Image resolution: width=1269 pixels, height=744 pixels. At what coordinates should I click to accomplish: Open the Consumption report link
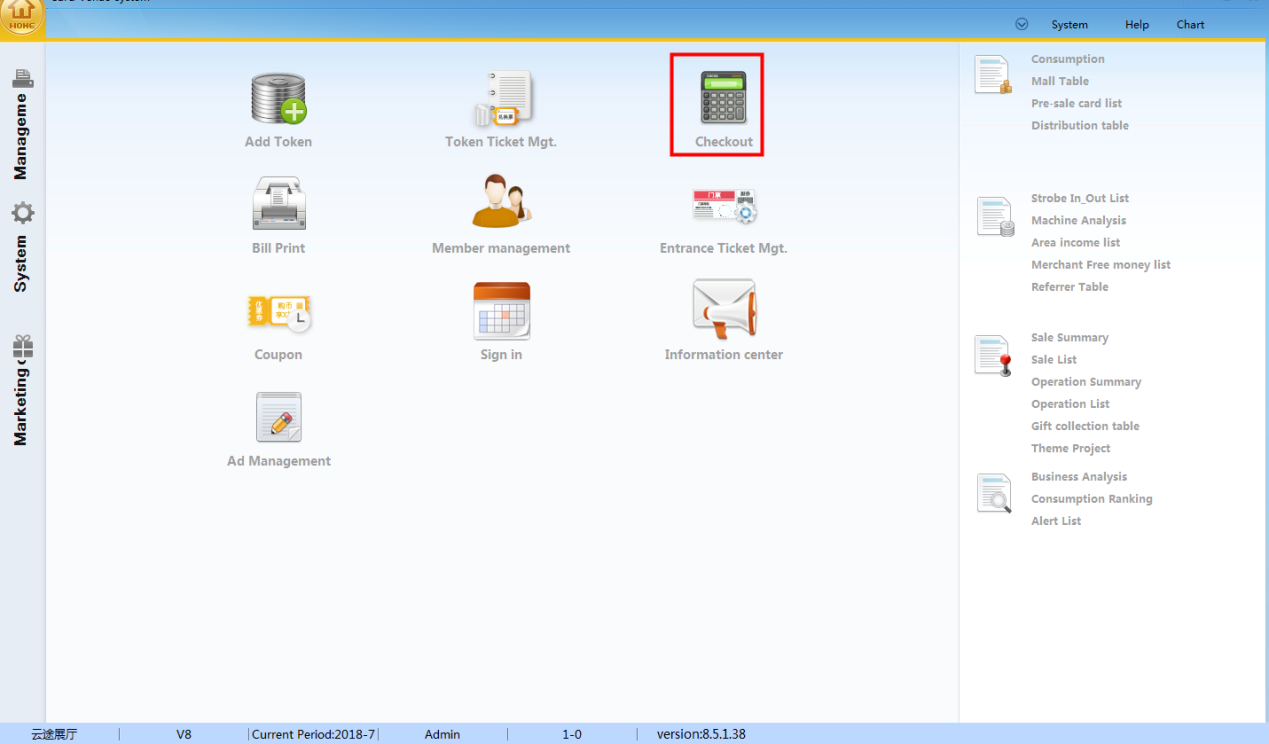[1068, 59]
